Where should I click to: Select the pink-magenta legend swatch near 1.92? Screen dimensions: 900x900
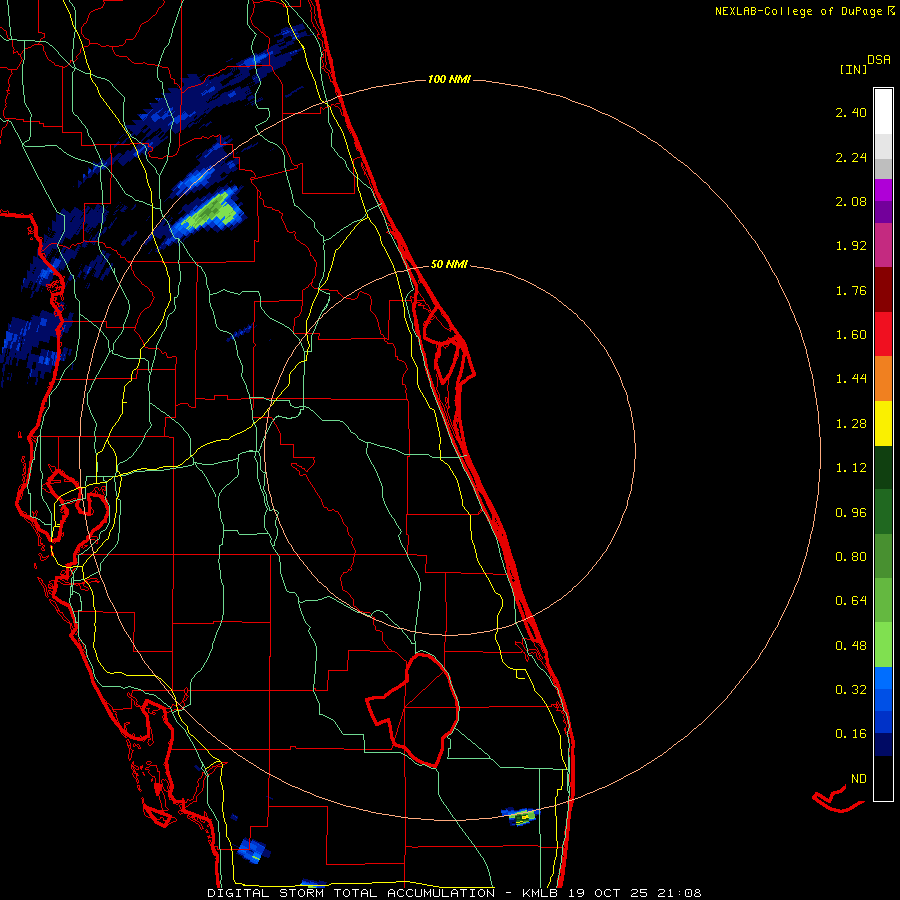pyautogui.click(x=883, y=245)
